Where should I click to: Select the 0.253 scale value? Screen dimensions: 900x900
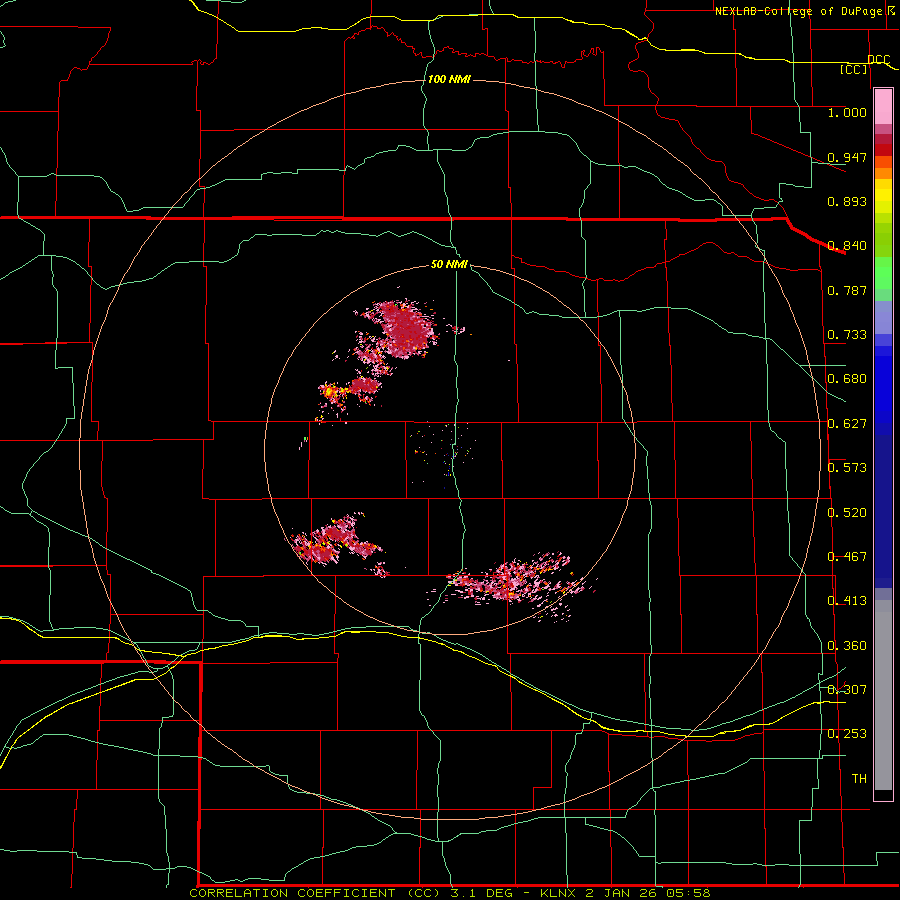tap(847, 734)
